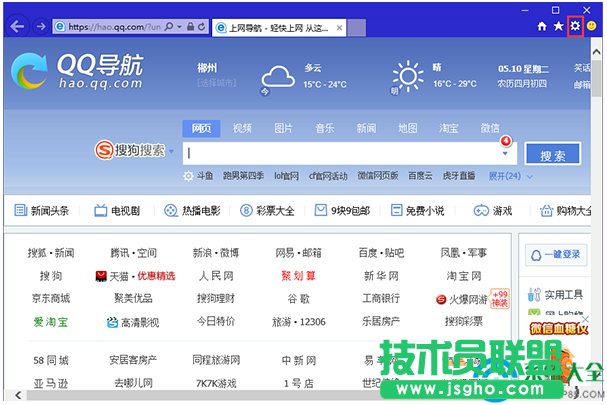This screenshot has width=607, height=405.
Task: Switch to the 地图 search tab
Action: click(408, 128)
